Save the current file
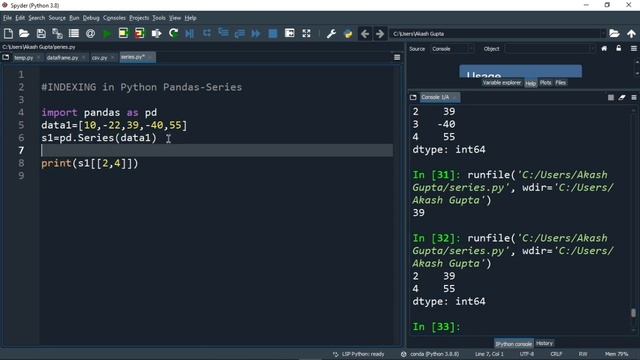 tap(41, 33)
